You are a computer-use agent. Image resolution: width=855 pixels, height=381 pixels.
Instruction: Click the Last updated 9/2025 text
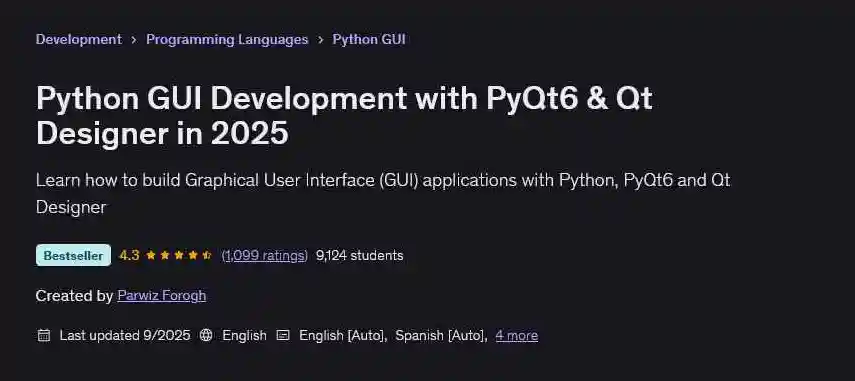[125, 335]
